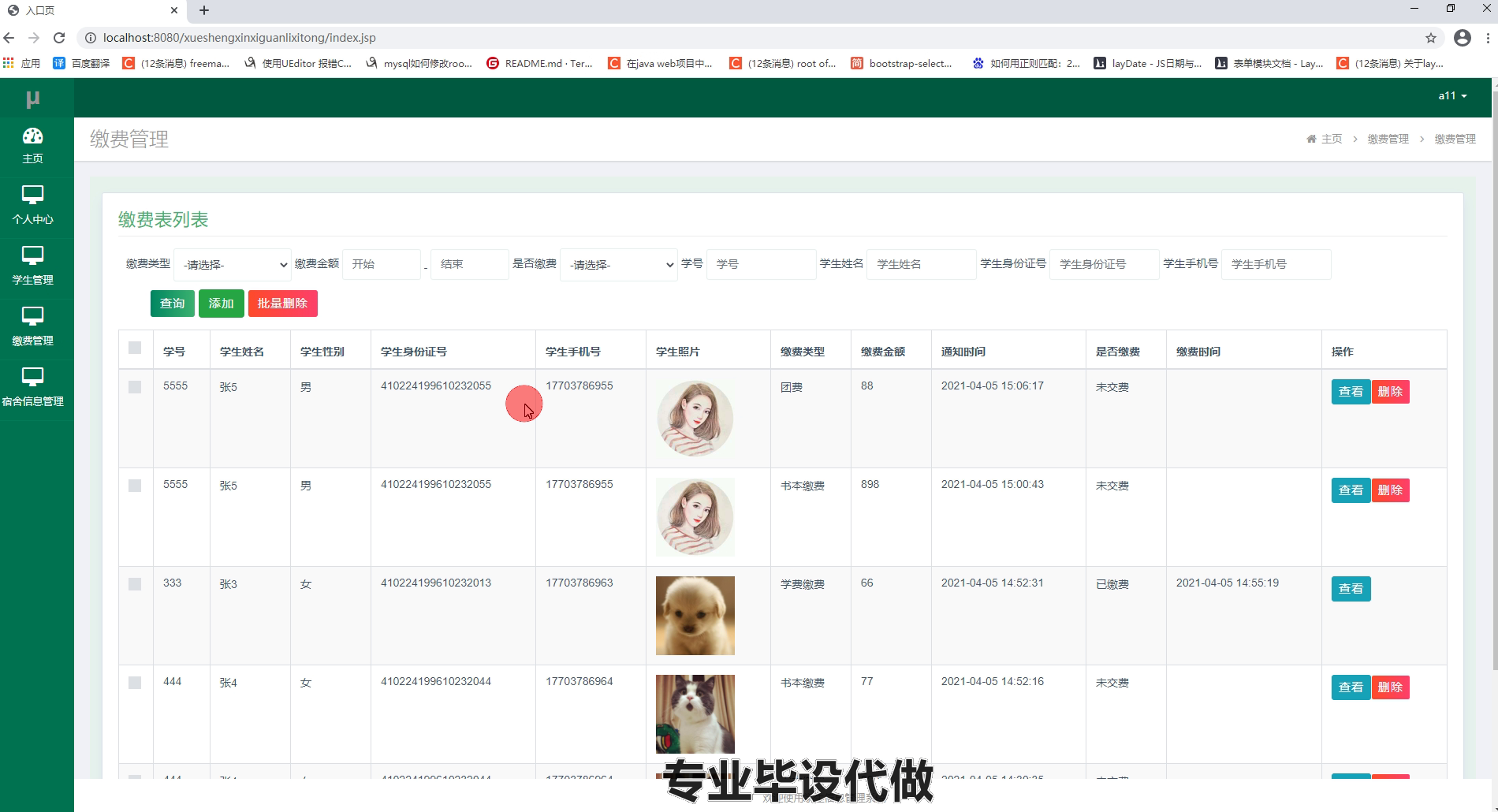This screenshot has width=1498, height=812.
Task: View the 团费 88 payment record
Action: [x=1351, y=392]
